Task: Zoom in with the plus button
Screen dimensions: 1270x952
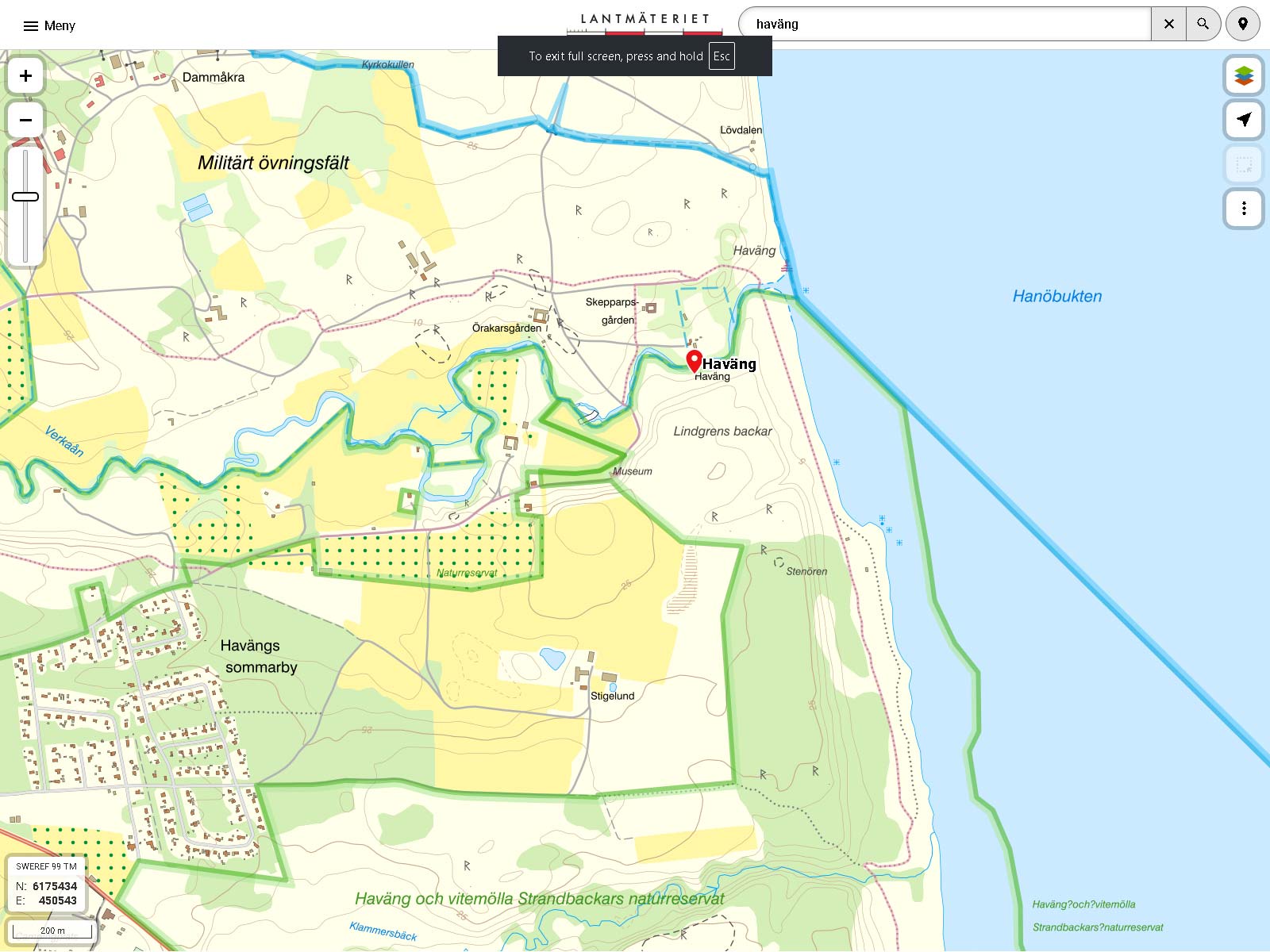Action: point(25,75)
